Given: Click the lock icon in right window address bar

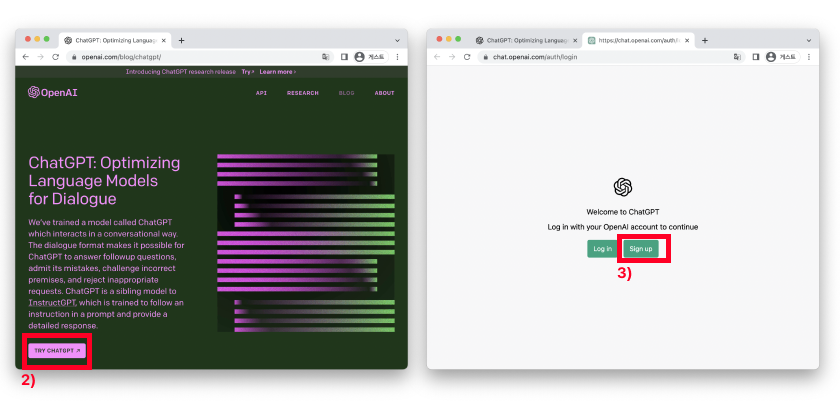Looking at the screenshot, I should point(486,57).
